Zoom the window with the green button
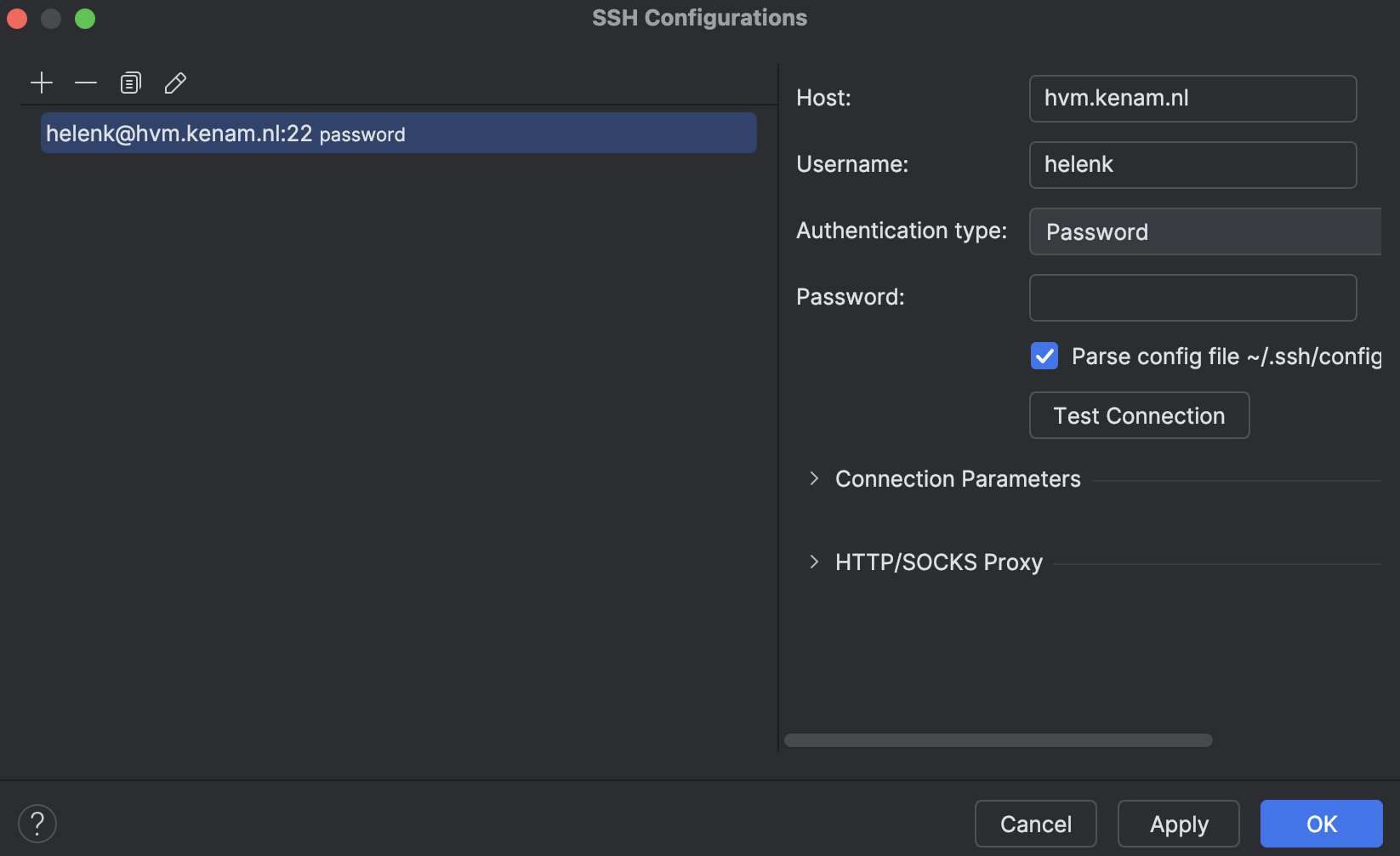The image size is (1400, 856). click(x=85, y=18)
